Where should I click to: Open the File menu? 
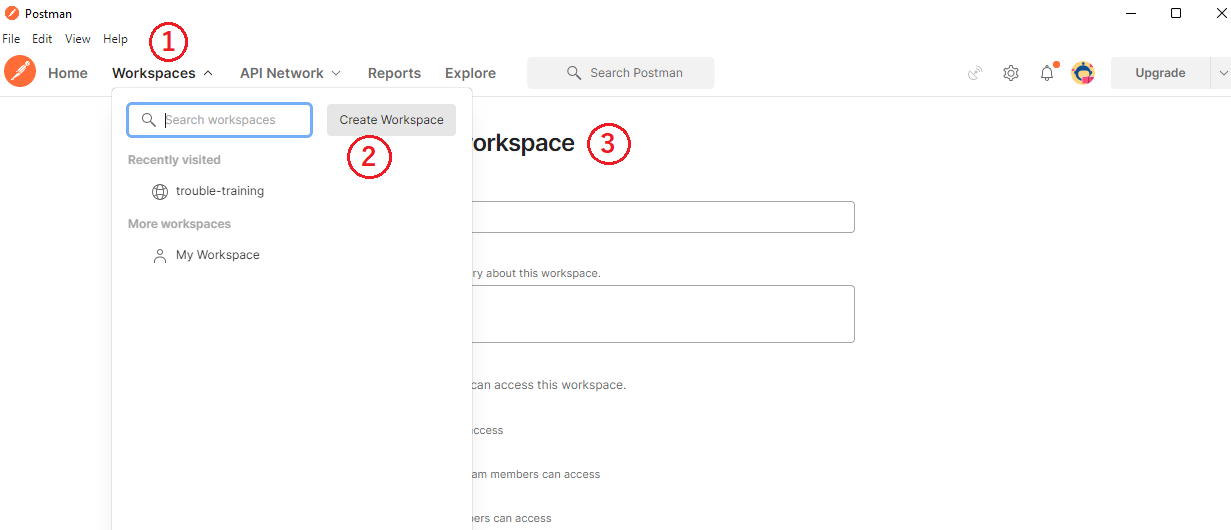11,39
